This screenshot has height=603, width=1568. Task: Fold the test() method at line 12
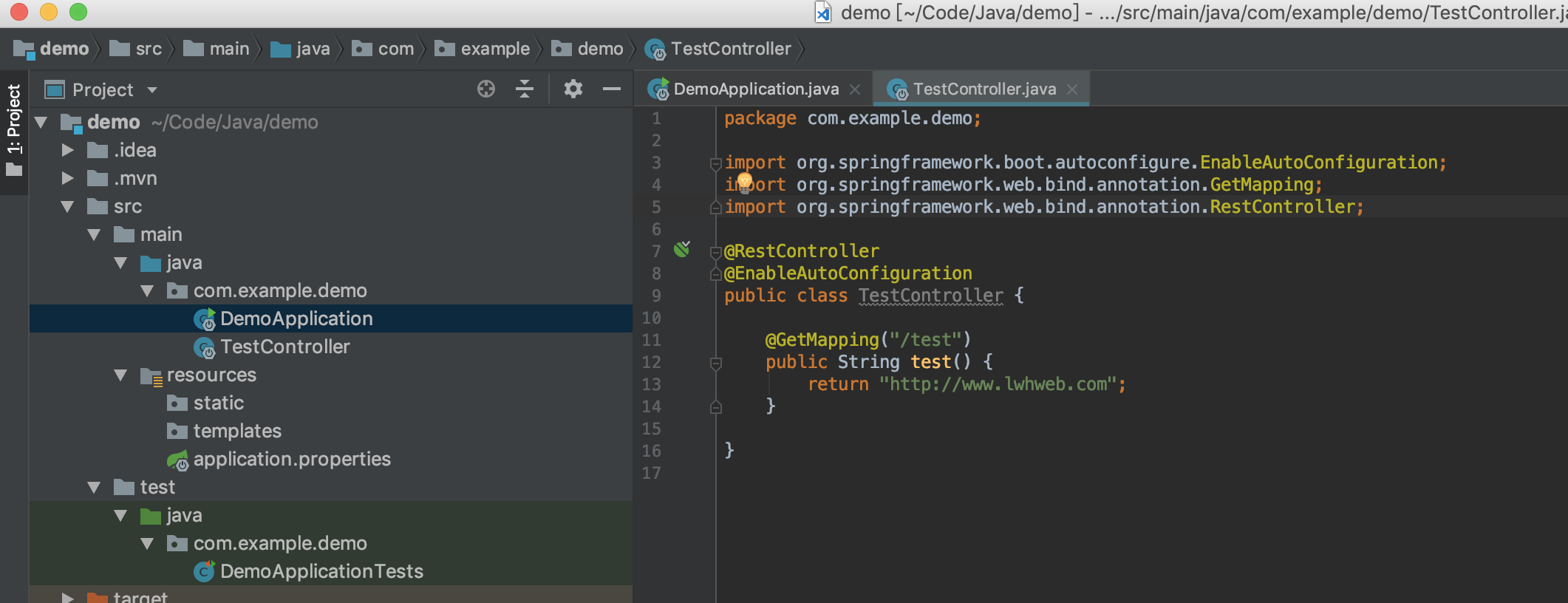point(715,363)
